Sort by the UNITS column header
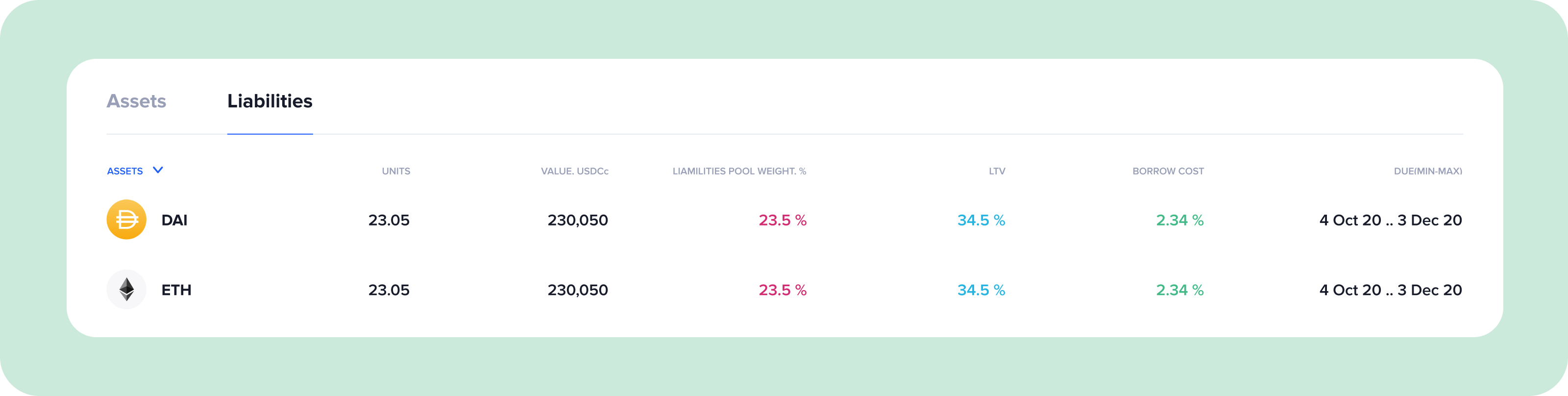The height and width of the screenshot is (396, 1568). click(x=395, y=171)
